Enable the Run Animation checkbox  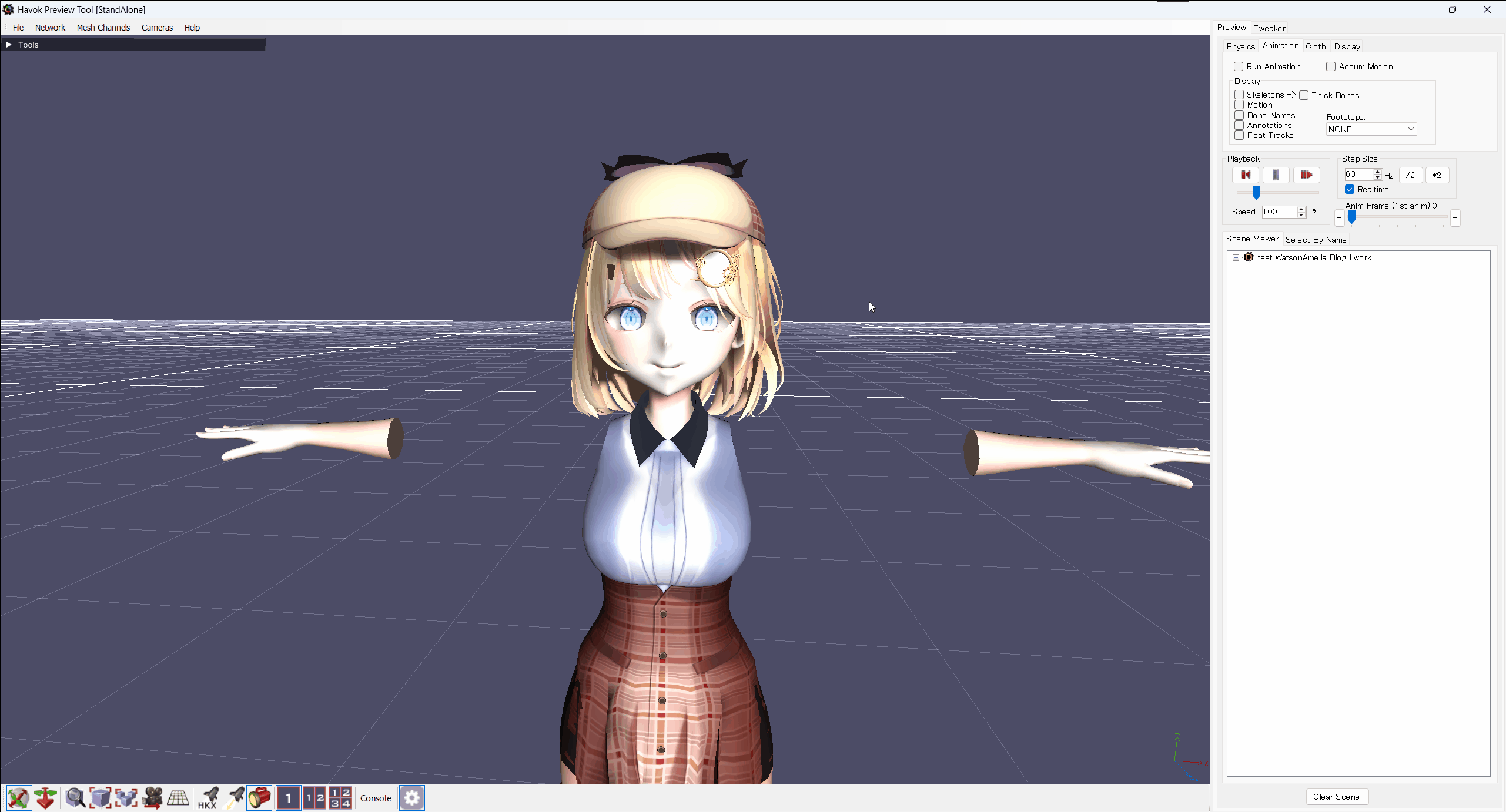[1239, 66]
